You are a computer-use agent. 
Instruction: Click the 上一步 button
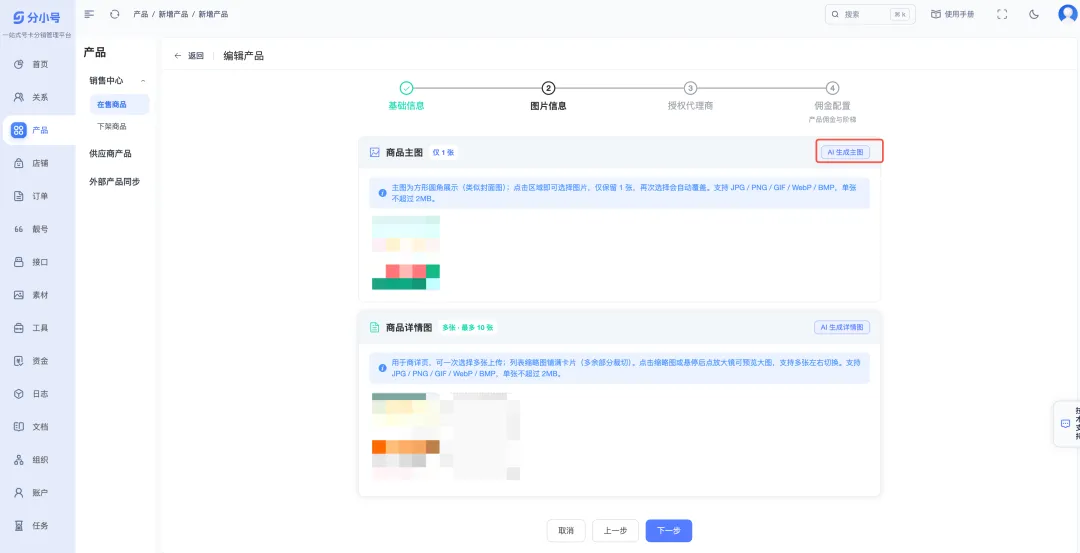[615, 531]
